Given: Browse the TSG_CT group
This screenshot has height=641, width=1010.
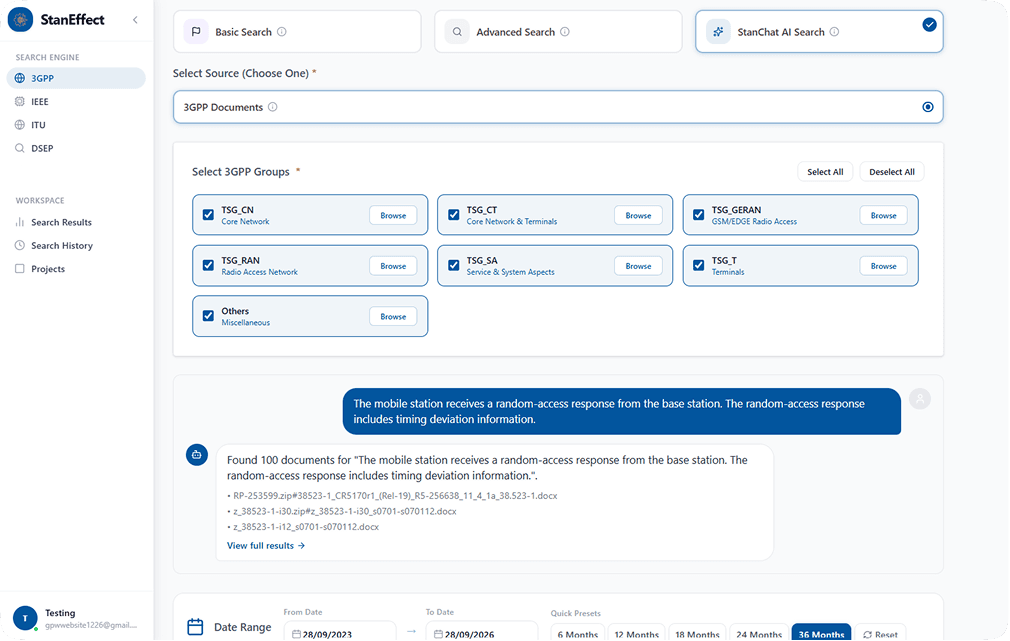Looking at the screenshot, I should point(638,215).
